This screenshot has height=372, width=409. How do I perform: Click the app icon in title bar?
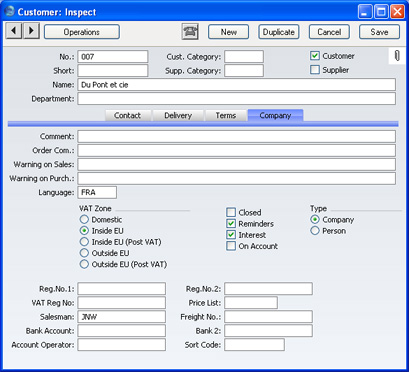point(10,11)
